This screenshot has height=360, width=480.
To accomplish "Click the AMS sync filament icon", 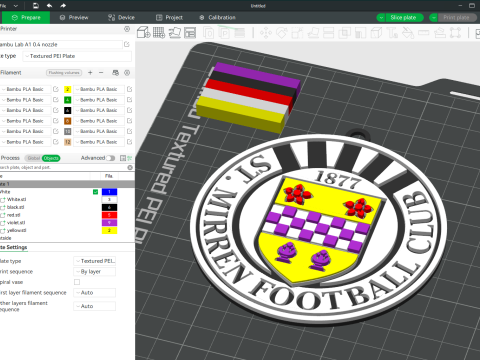I will coord(116,73).
